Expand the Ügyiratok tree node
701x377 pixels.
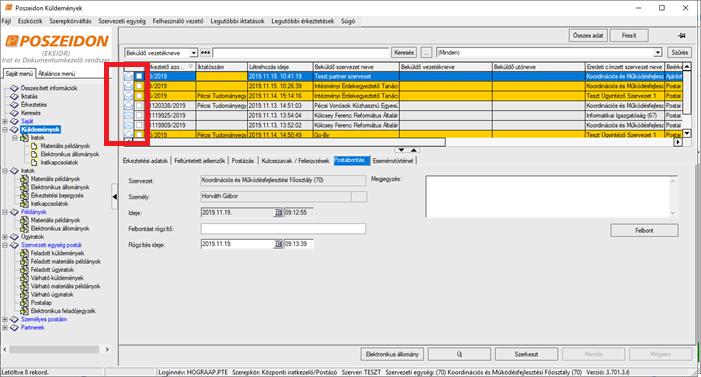click(x=5, y=237)
